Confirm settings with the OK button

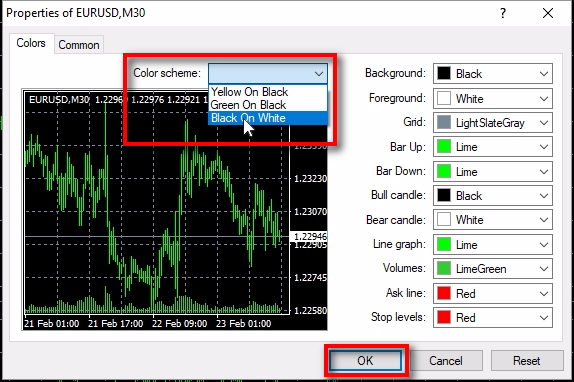point(365,361)
